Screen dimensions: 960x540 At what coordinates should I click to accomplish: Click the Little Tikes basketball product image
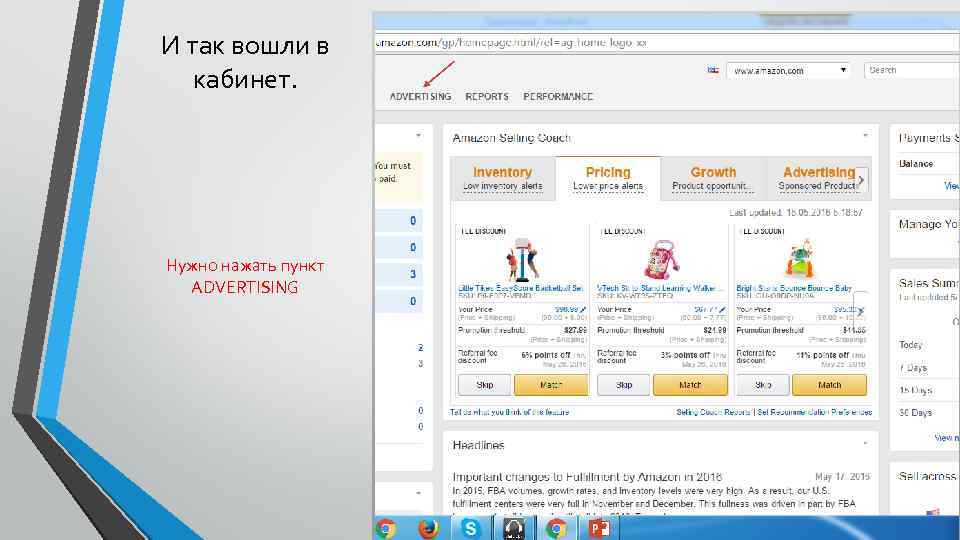[x=522, y=260]
